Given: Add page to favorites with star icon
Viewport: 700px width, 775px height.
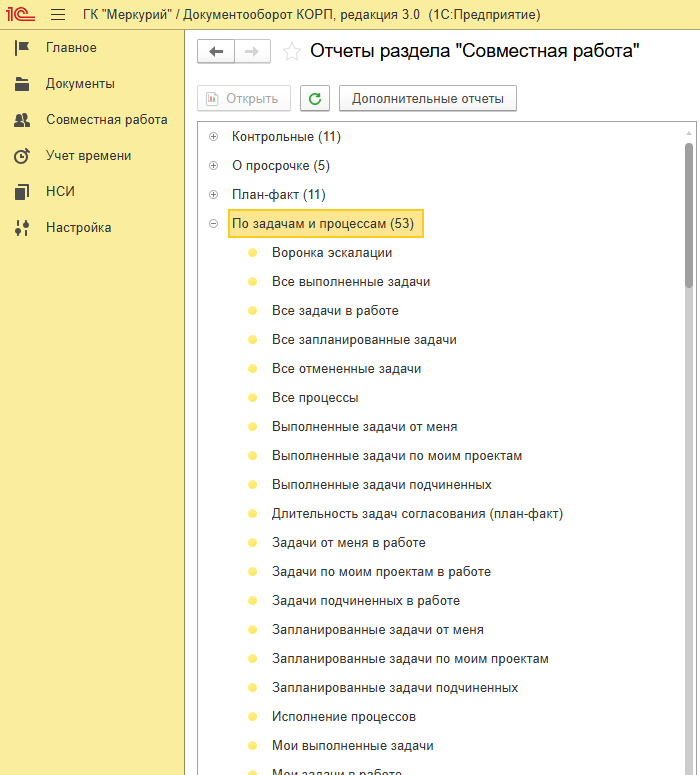Looking at the screenshot, I should click(x=291, y=52).
